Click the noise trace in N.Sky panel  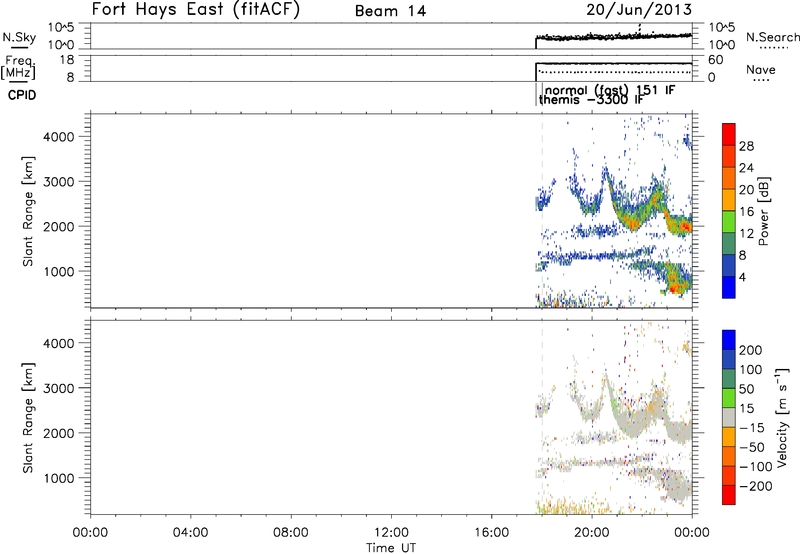[614, 37]
